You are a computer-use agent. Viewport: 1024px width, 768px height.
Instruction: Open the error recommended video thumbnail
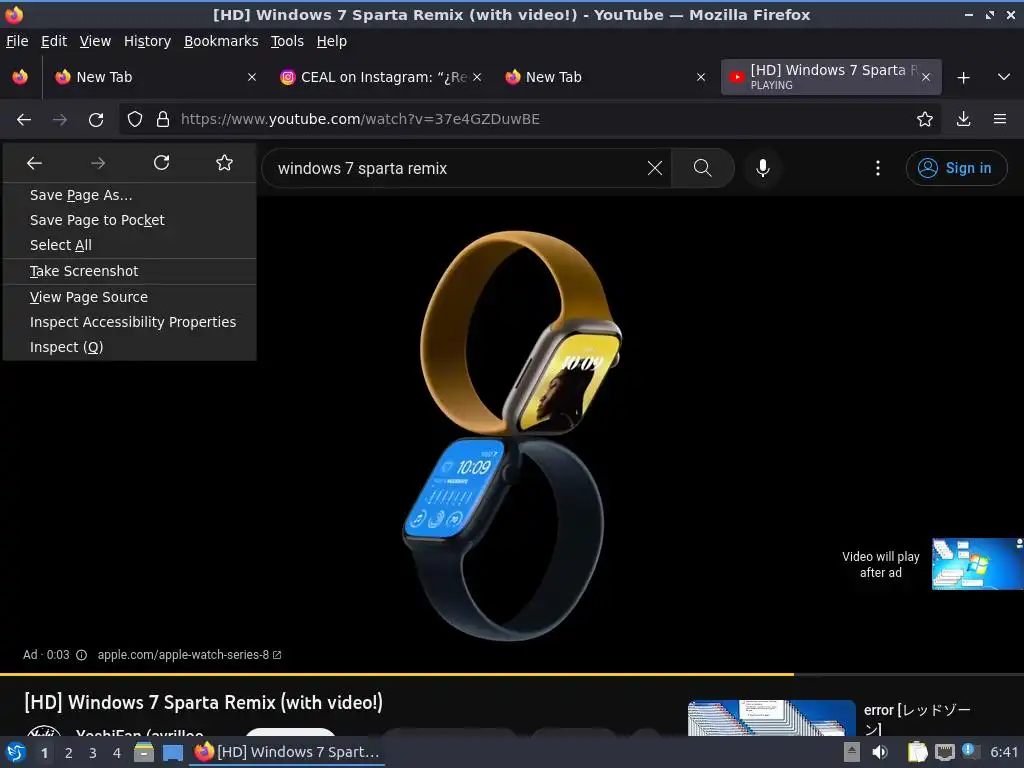pyautogui.click(x=771, y=718)
